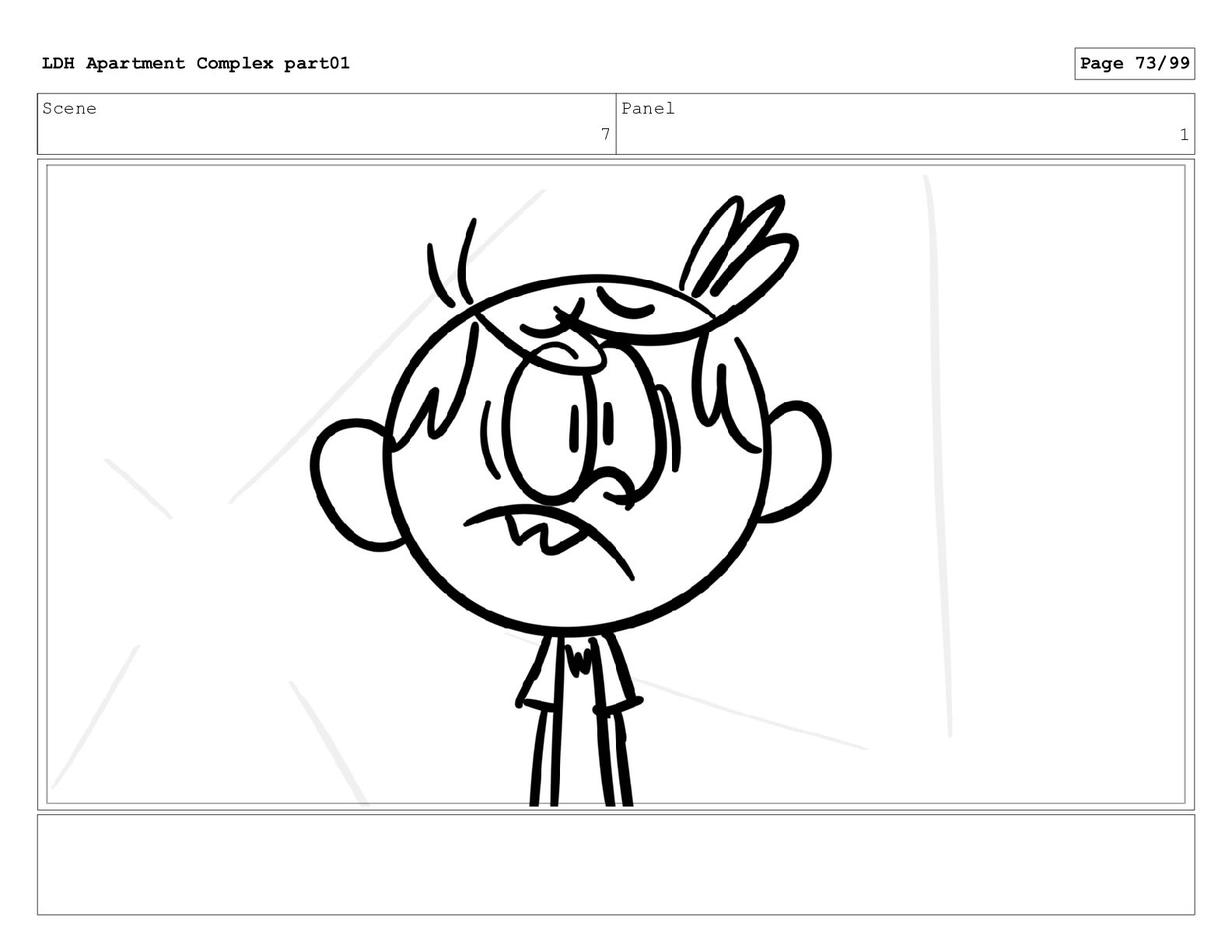Click the panel number "1"
Image resolution: width=1232 pixels, height=952 pixels.
[x=1184, y=135]
